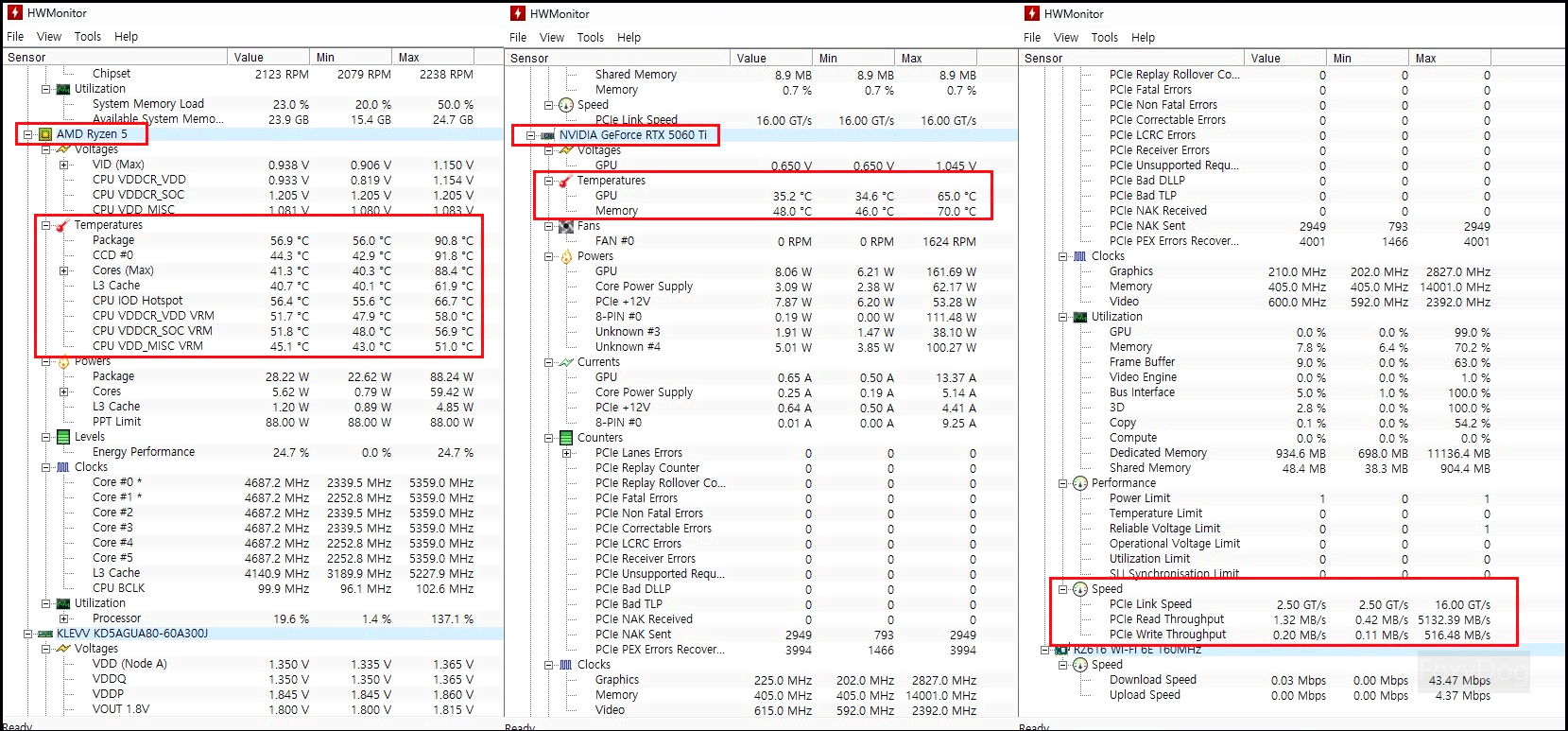This screenshot has width=1568, height=731.
Task: Click the HWMonitor app icon in right title bar
Action: pos(1032,14)
